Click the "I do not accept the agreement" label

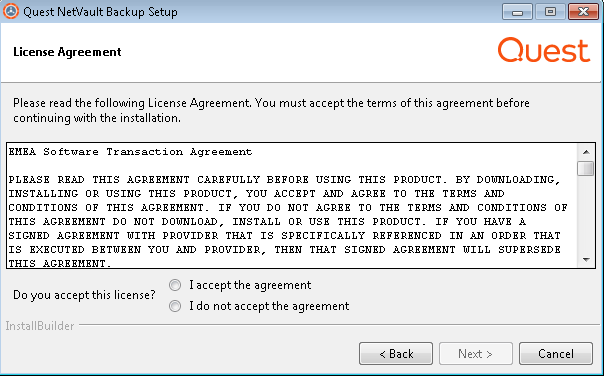[x=269, y=306]
